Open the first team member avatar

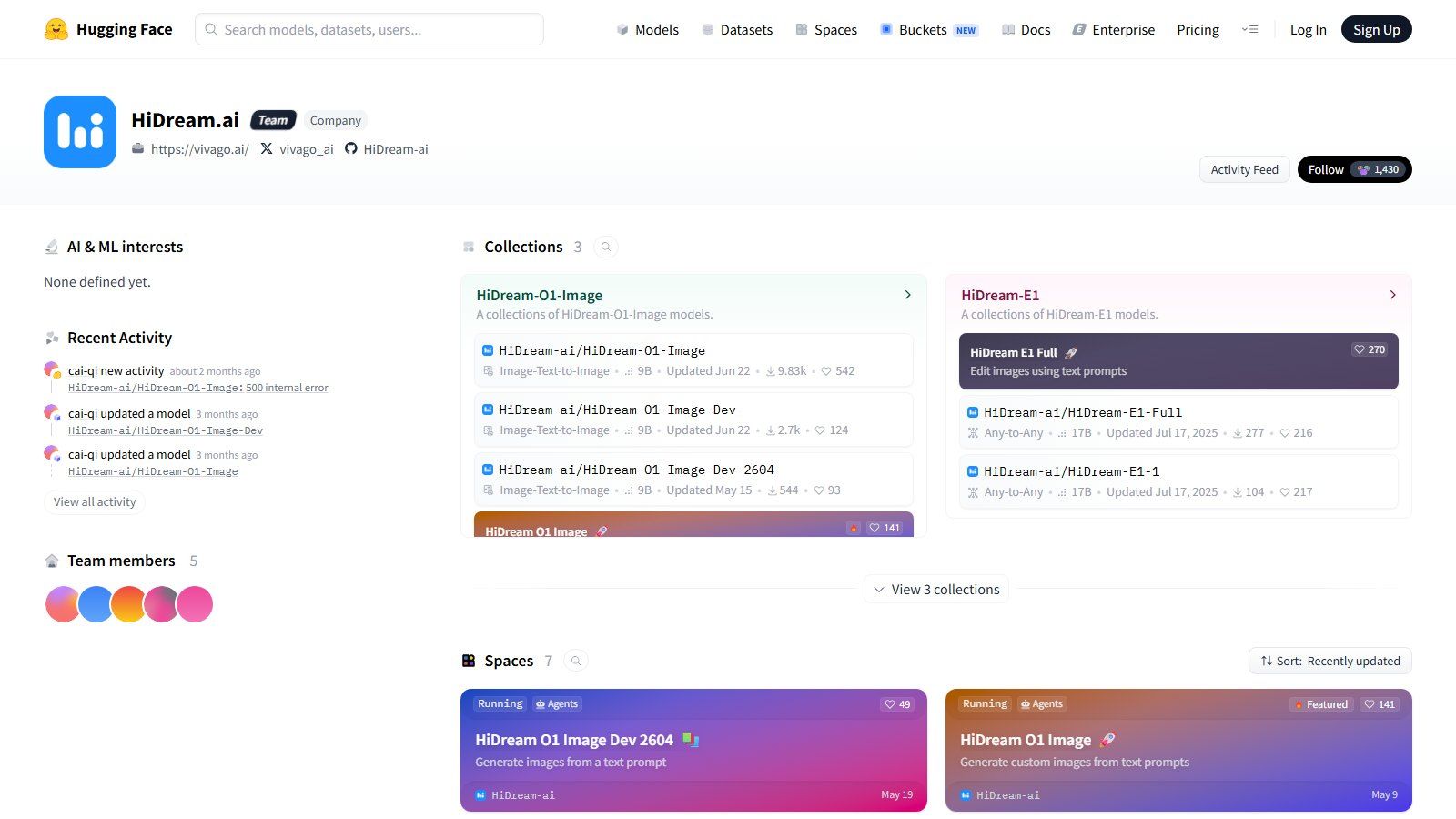tap(61, 604)
